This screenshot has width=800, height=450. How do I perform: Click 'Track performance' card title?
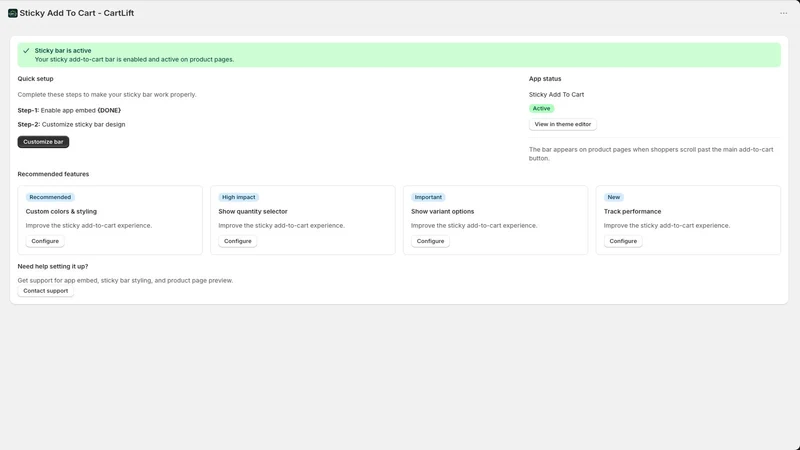tap(632, 211)
